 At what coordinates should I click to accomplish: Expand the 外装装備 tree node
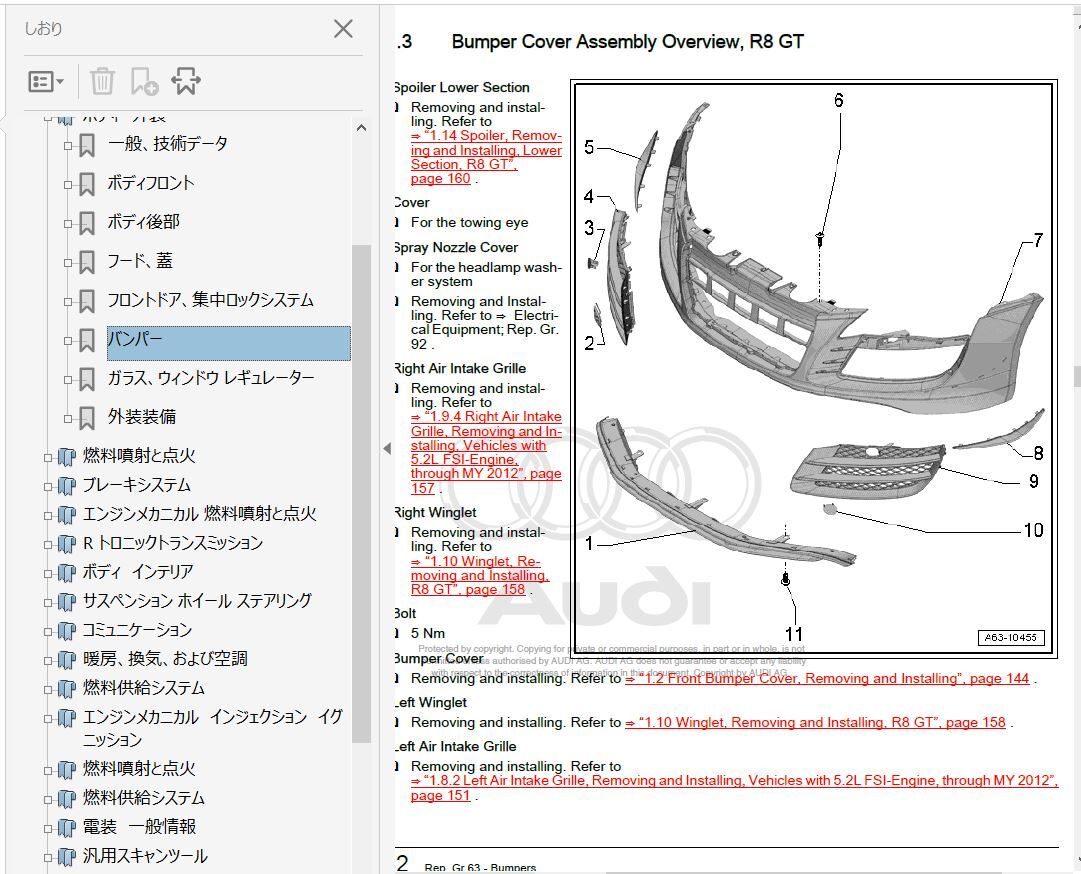[x=68, y=418]
